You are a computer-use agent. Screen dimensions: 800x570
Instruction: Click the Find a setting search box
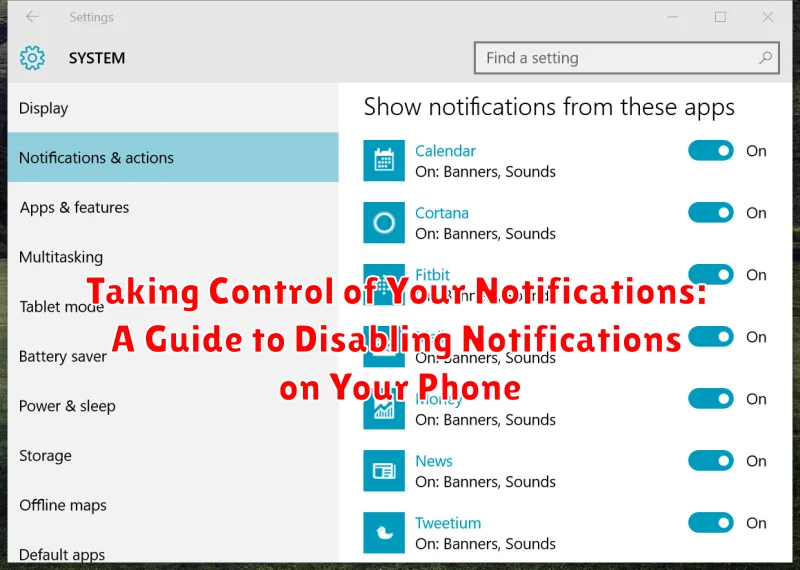[x=627, y=58]
